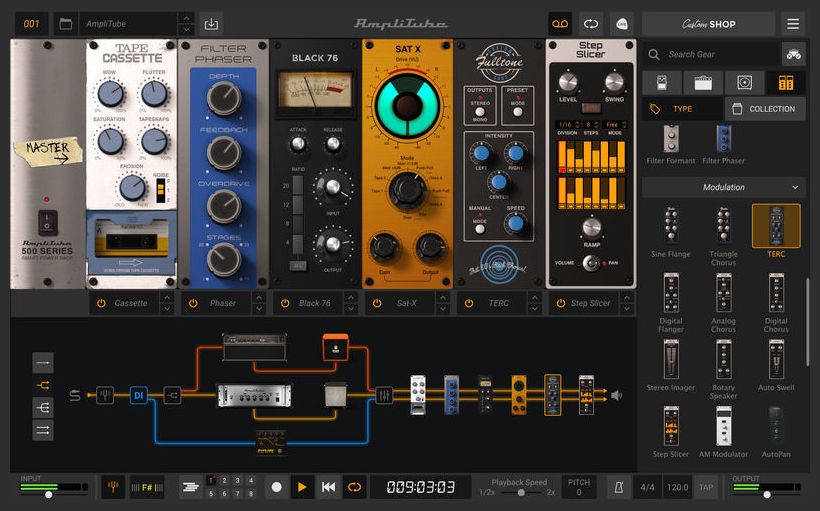Click the save preset download icon
820x511 pixels.
(x=211, y=24)
